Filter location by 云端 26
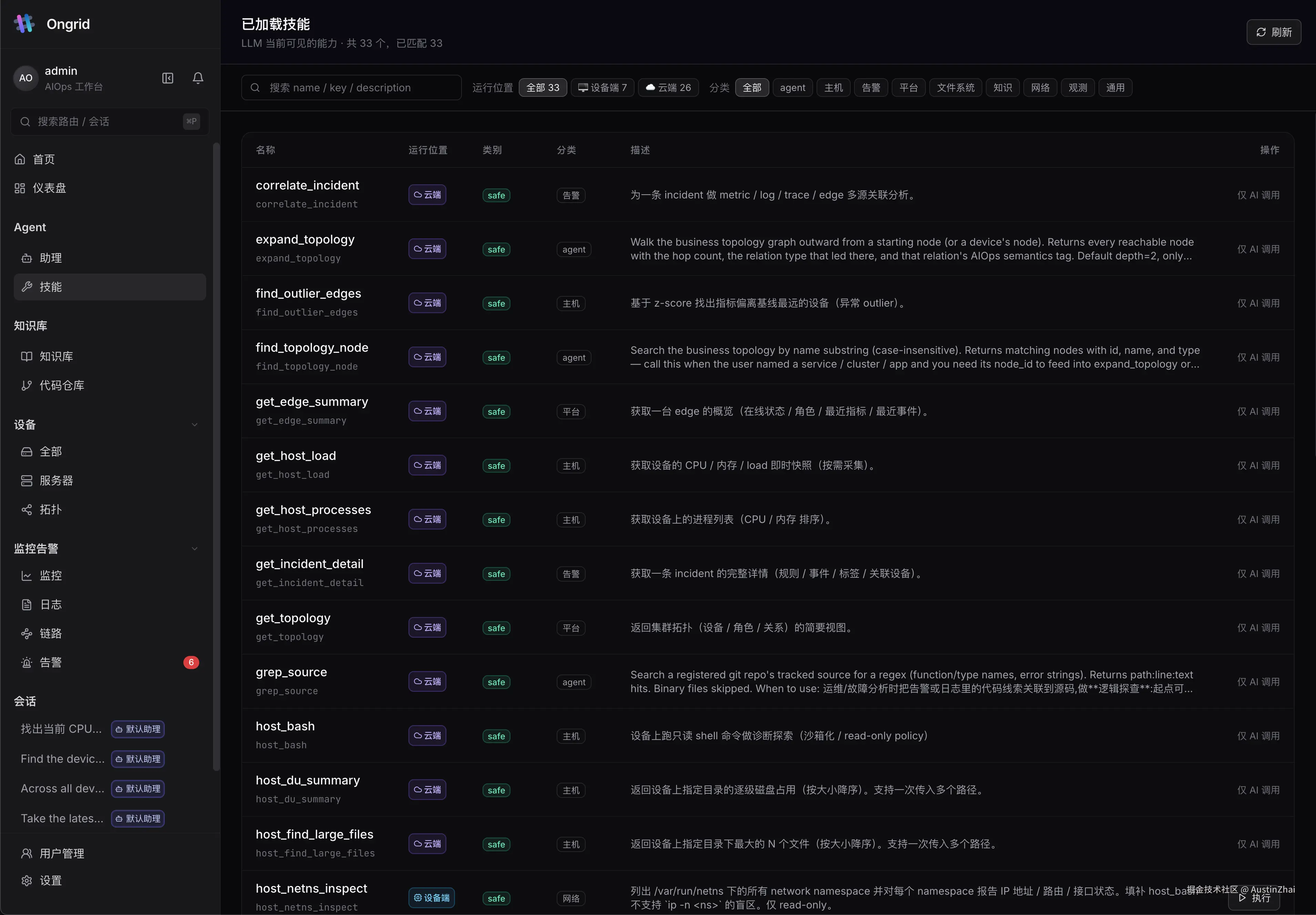 coord(668,88)
